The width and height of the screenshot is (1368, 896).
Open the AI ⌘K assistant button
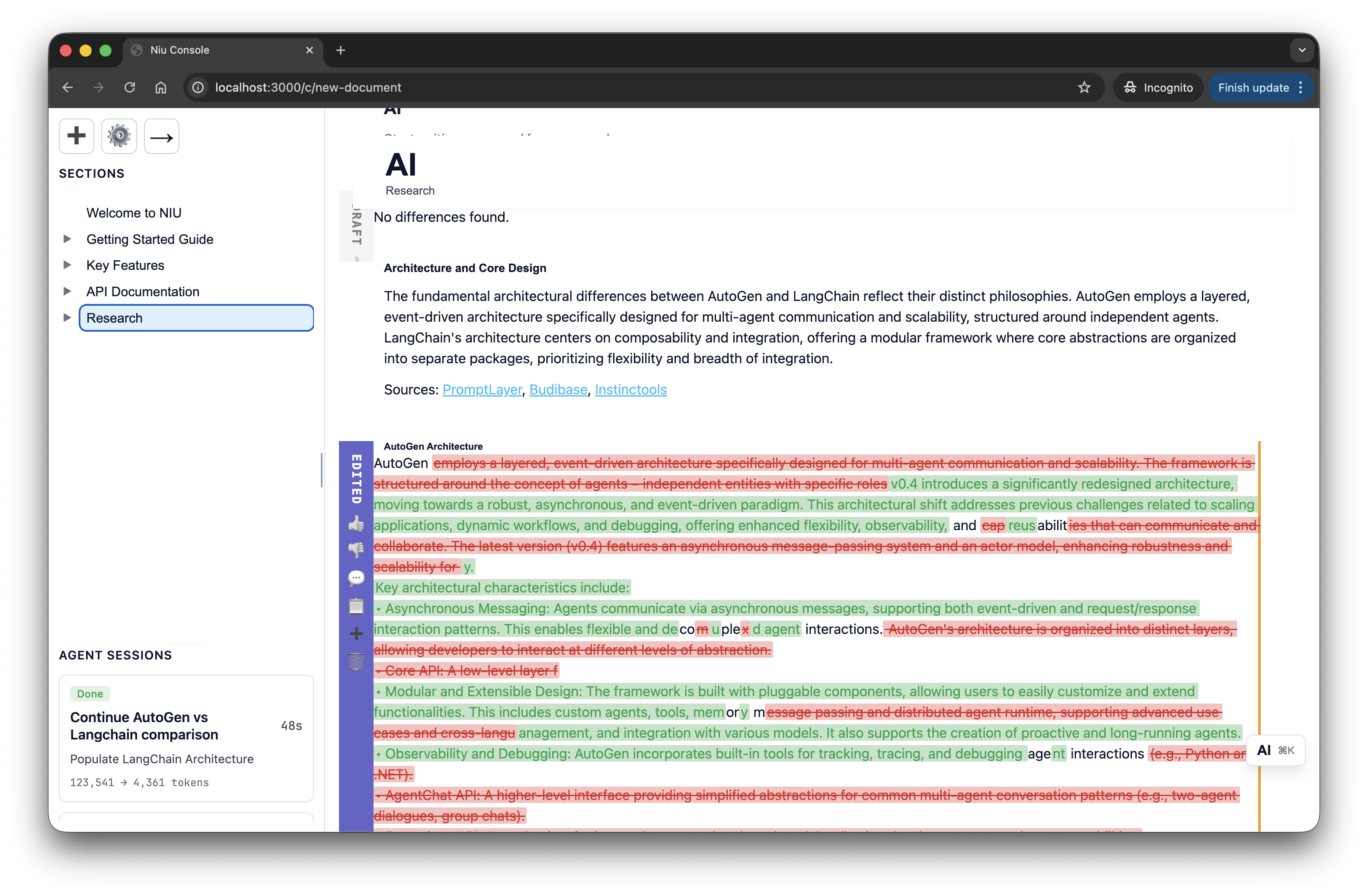[x=1275, y=750]
